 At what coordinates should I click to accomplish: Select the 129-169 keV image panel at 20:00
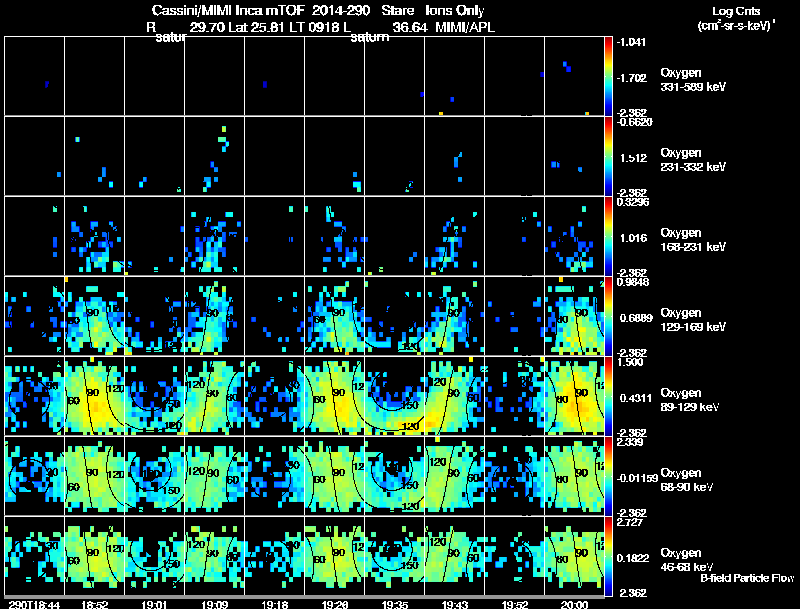tap(574, 316)
